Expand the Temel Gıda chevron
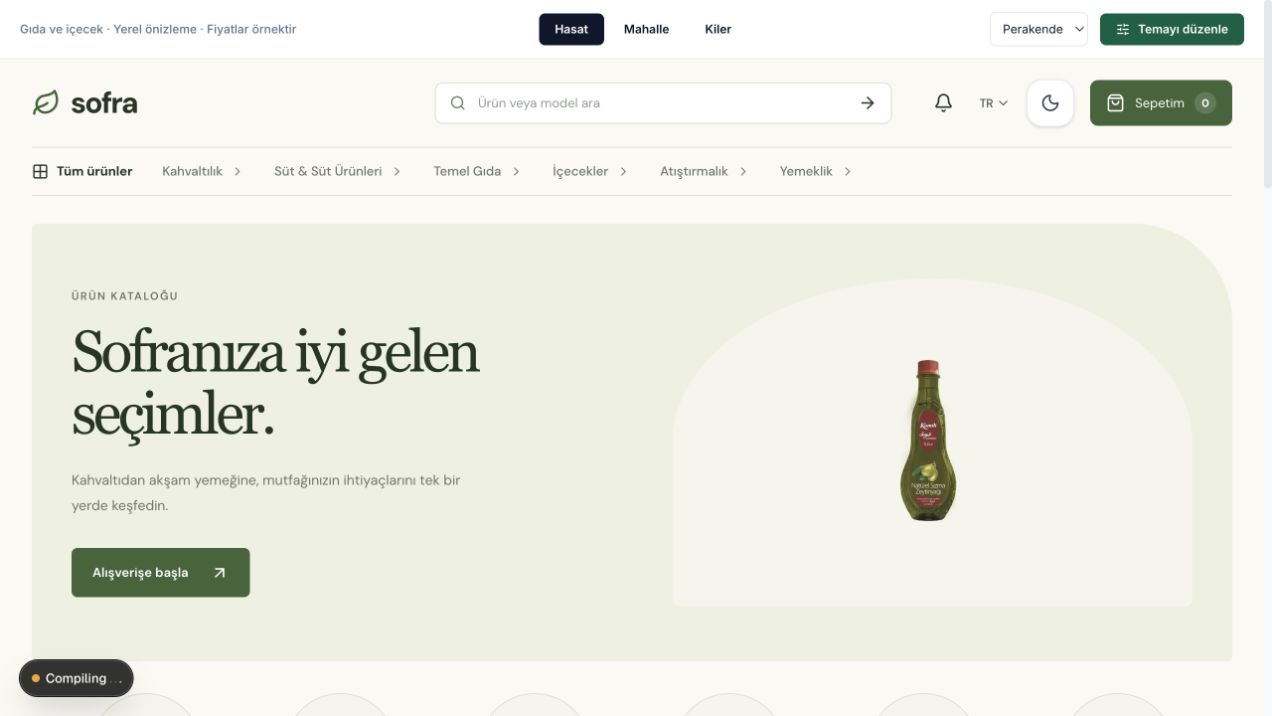This screenshot has height=716, width=1272. coord(516,171)
